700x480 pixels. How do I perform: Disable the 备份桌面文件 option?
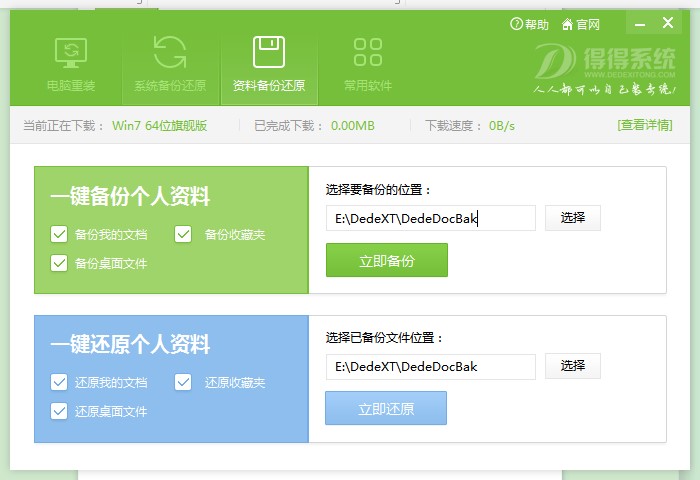59,264
